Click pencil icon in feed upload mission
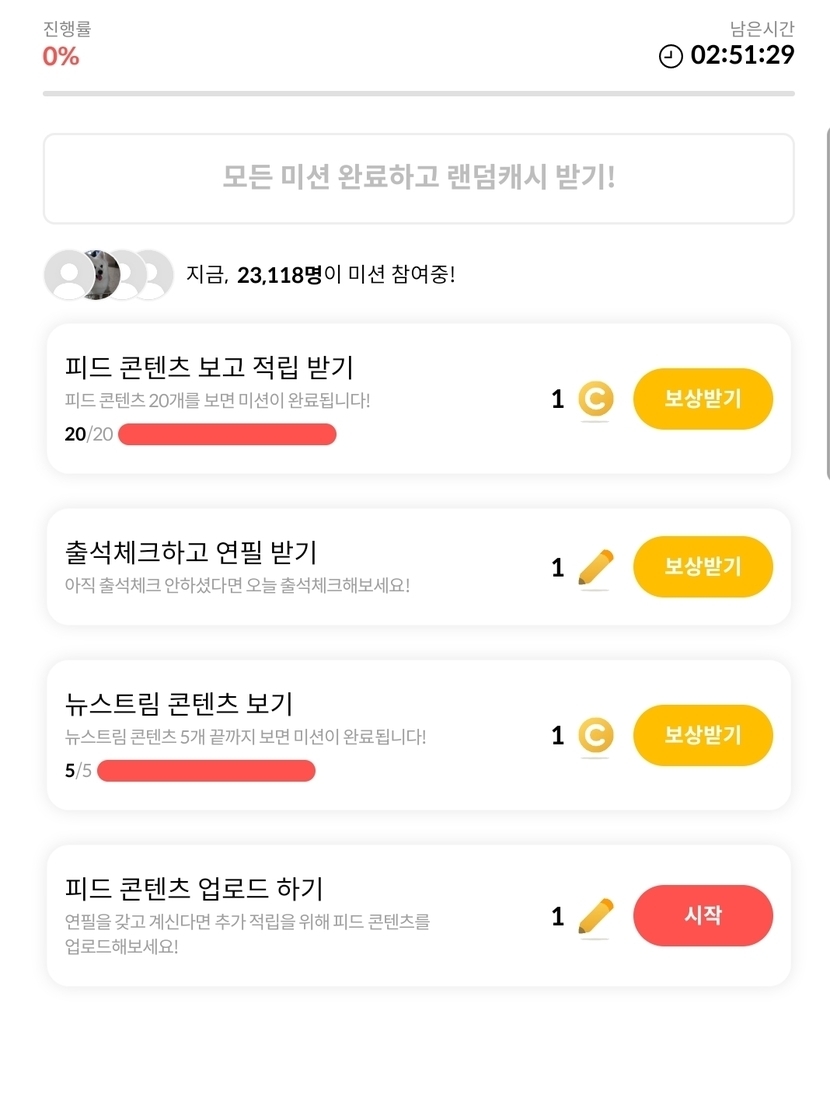This screenshot has width=830, height=1108. 596,916
